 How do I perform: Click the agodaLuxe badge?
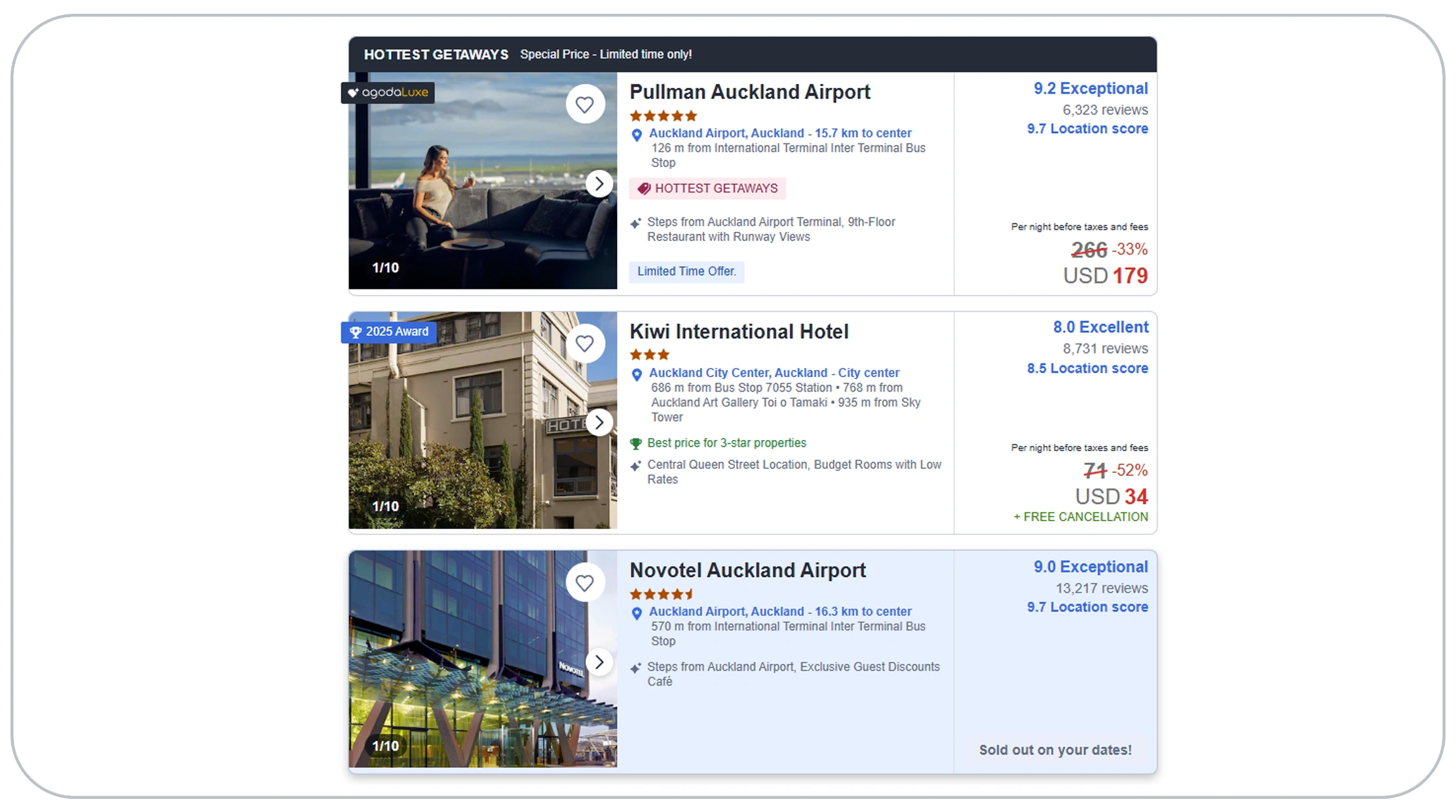pos(388,92)
